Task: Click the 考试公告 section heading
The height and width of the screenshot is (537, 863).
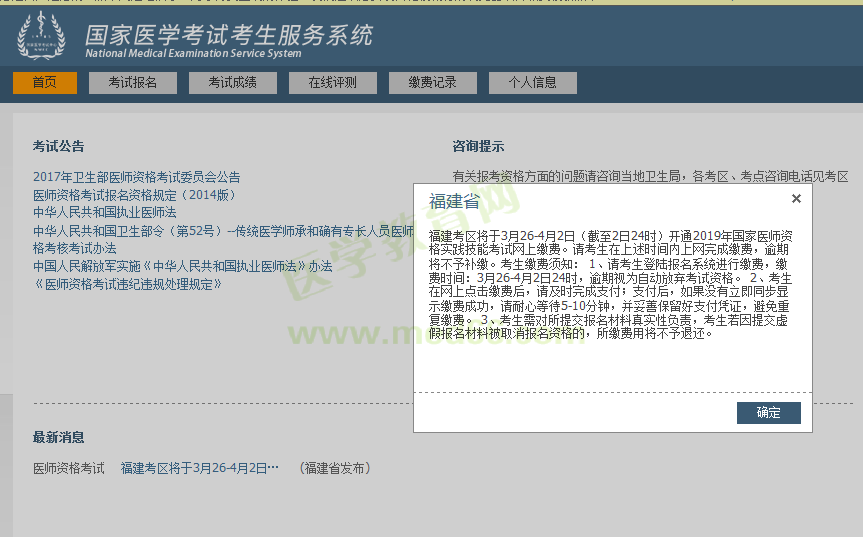Action: pos(58,147)
